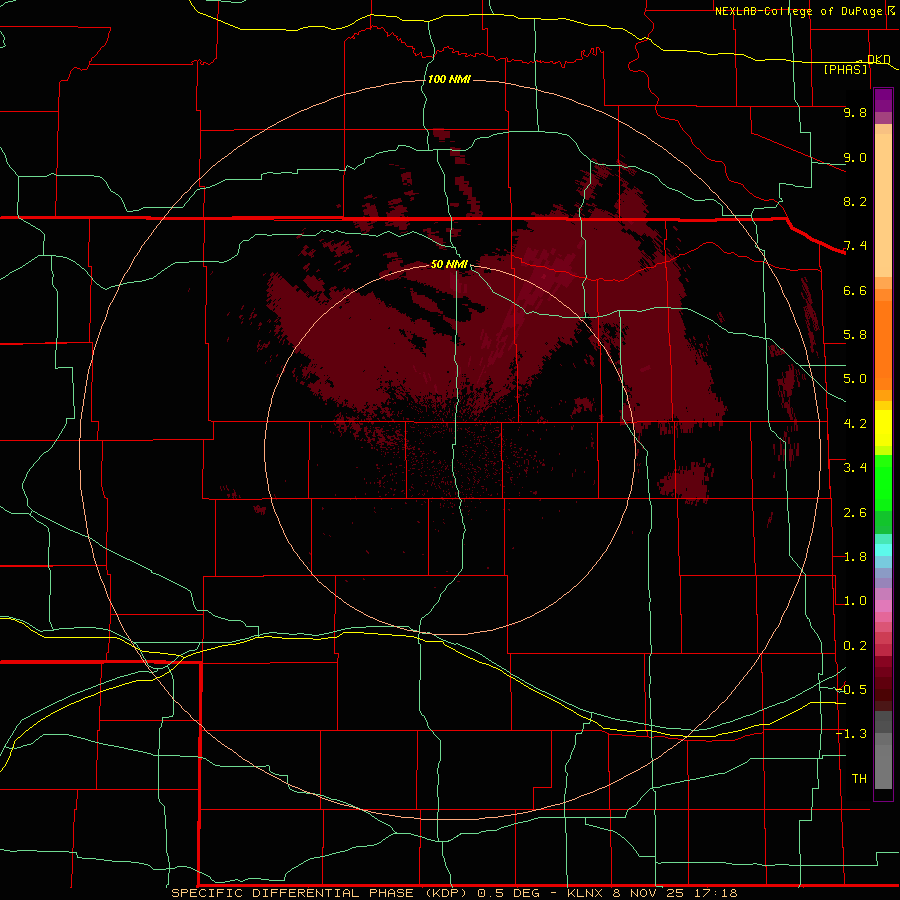Click the "50 NMI" range ring label
The image size is (900, 900).
click(449, 264)
